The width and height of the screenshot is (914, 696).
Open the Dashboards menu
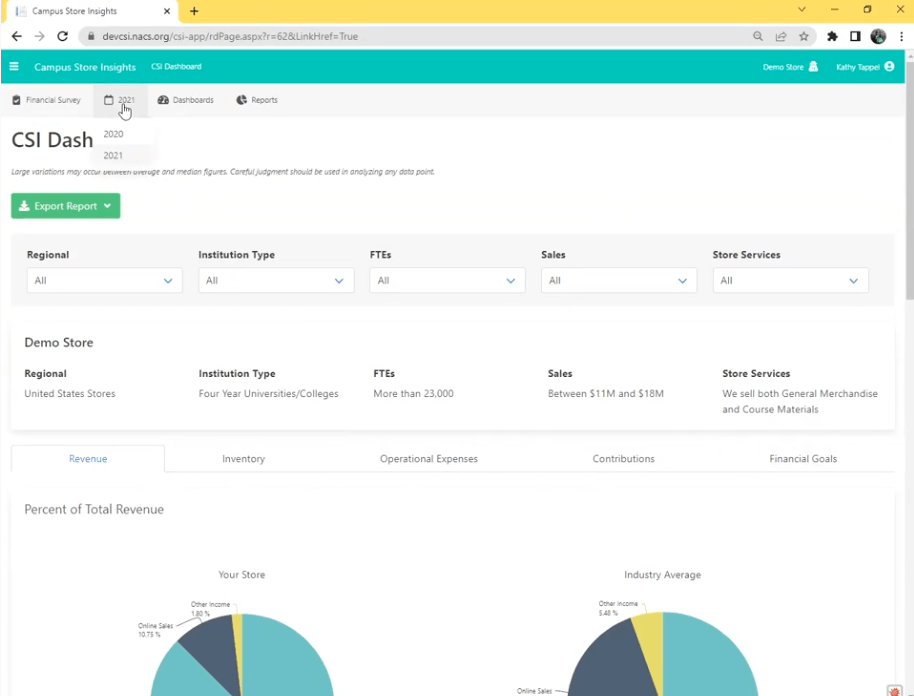[x=185, y=100]
